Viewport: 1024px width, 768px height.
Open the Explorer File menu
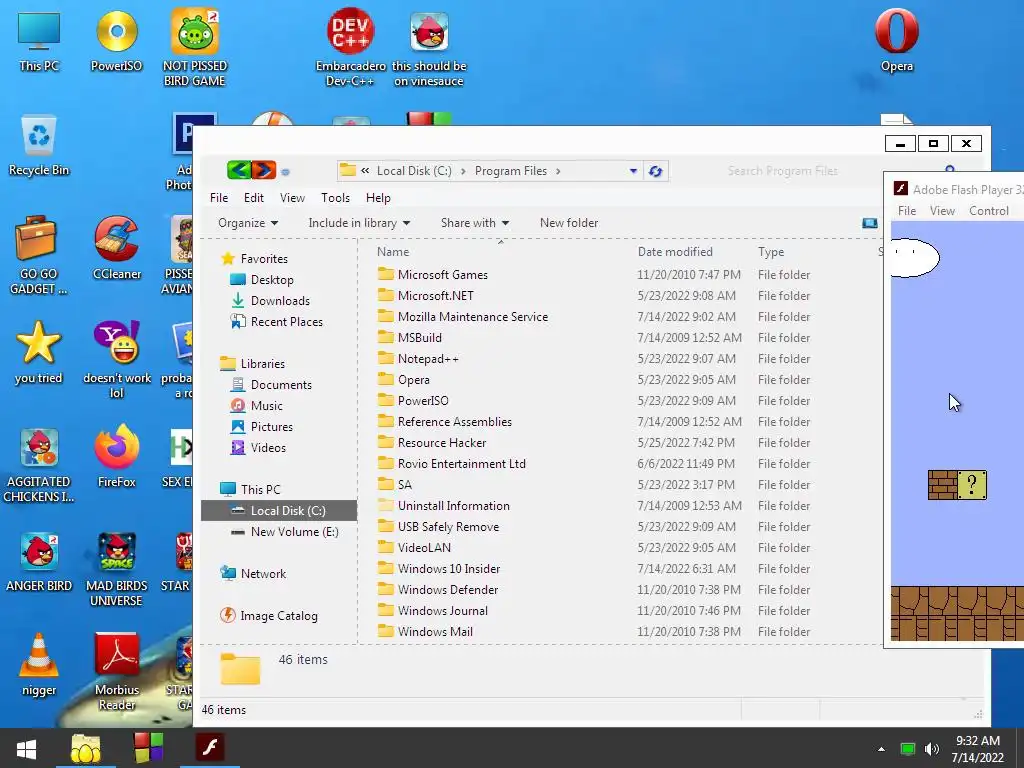pos(219,198)
